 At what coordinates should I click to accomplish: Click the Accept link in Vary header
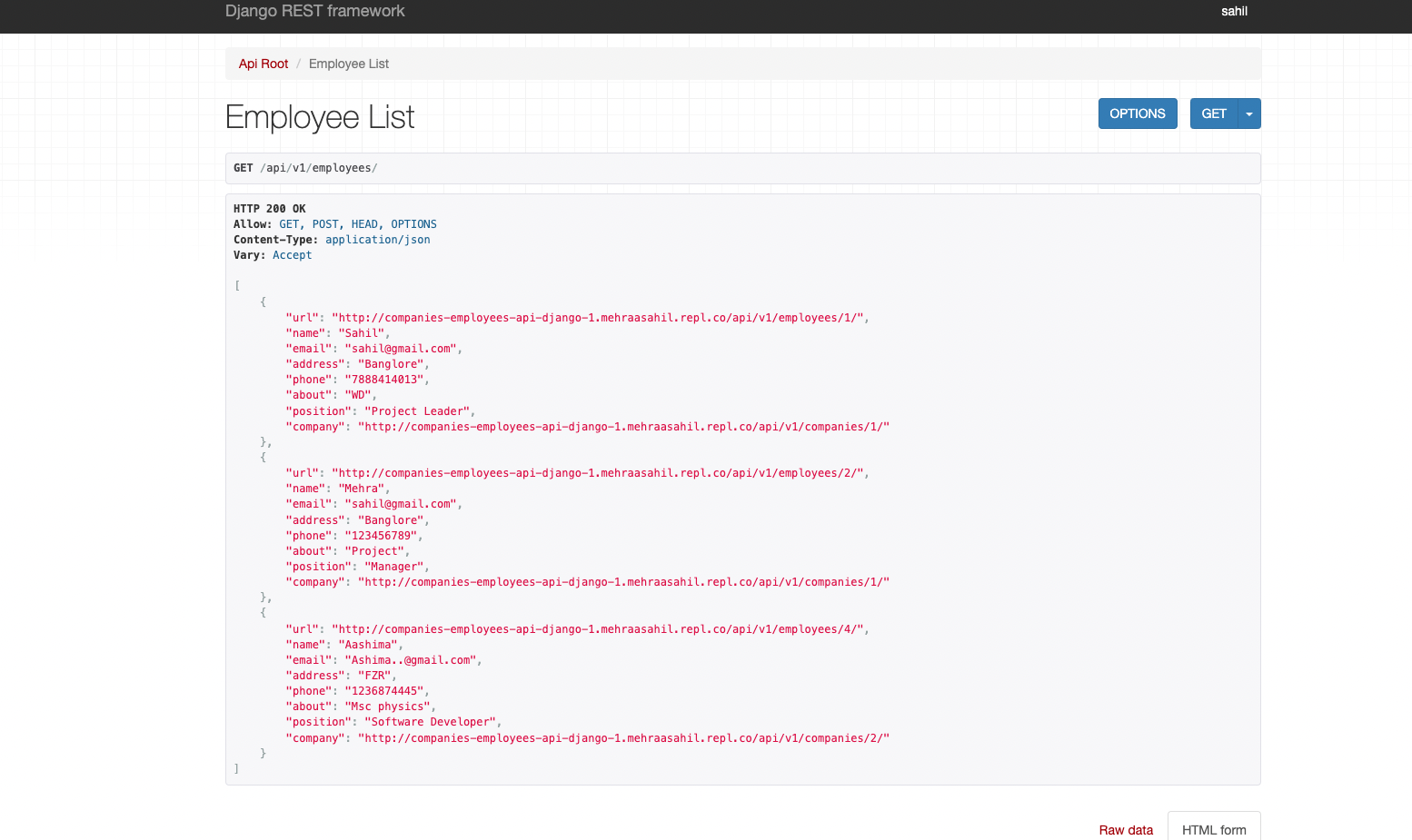pos(292,254)
